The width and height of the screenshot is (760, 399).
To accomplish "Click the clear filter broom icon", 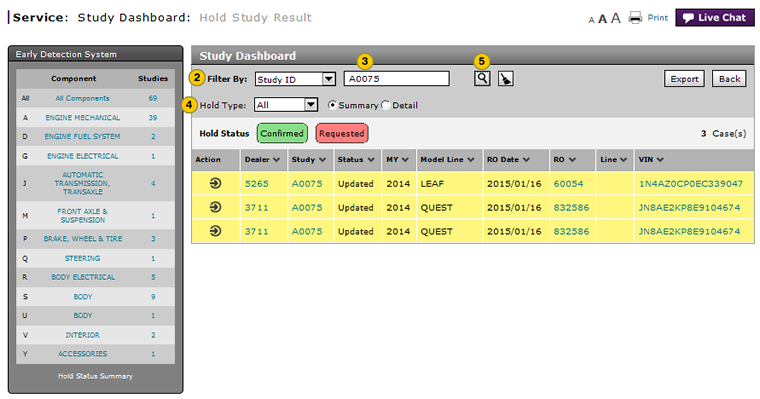I will [506, 79].
